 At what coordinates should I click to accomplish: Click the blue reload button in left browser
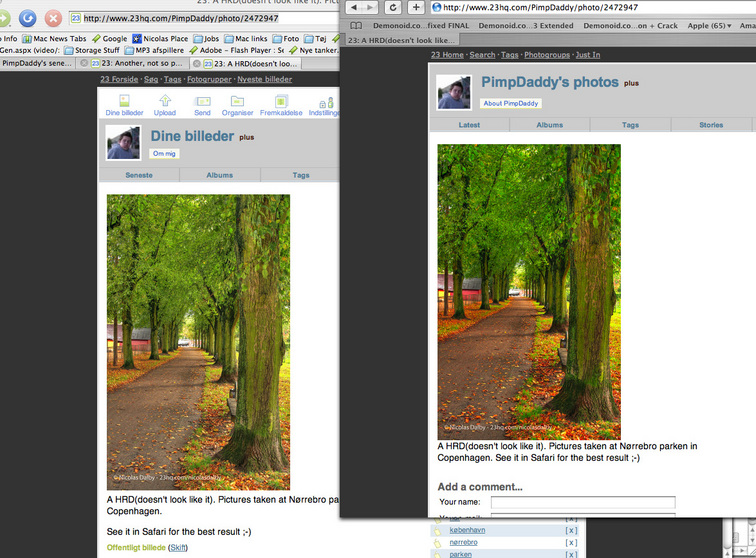tap(27, 18)
